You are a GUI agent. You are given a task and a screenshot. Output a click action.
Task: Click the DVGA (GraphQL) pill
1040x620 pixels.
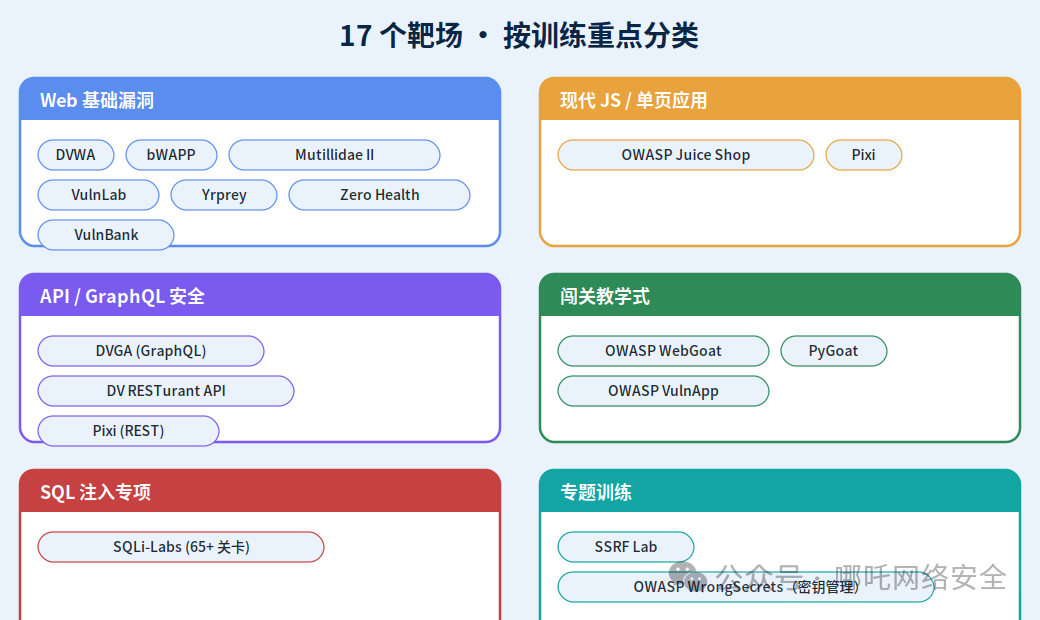coord(151,351)
